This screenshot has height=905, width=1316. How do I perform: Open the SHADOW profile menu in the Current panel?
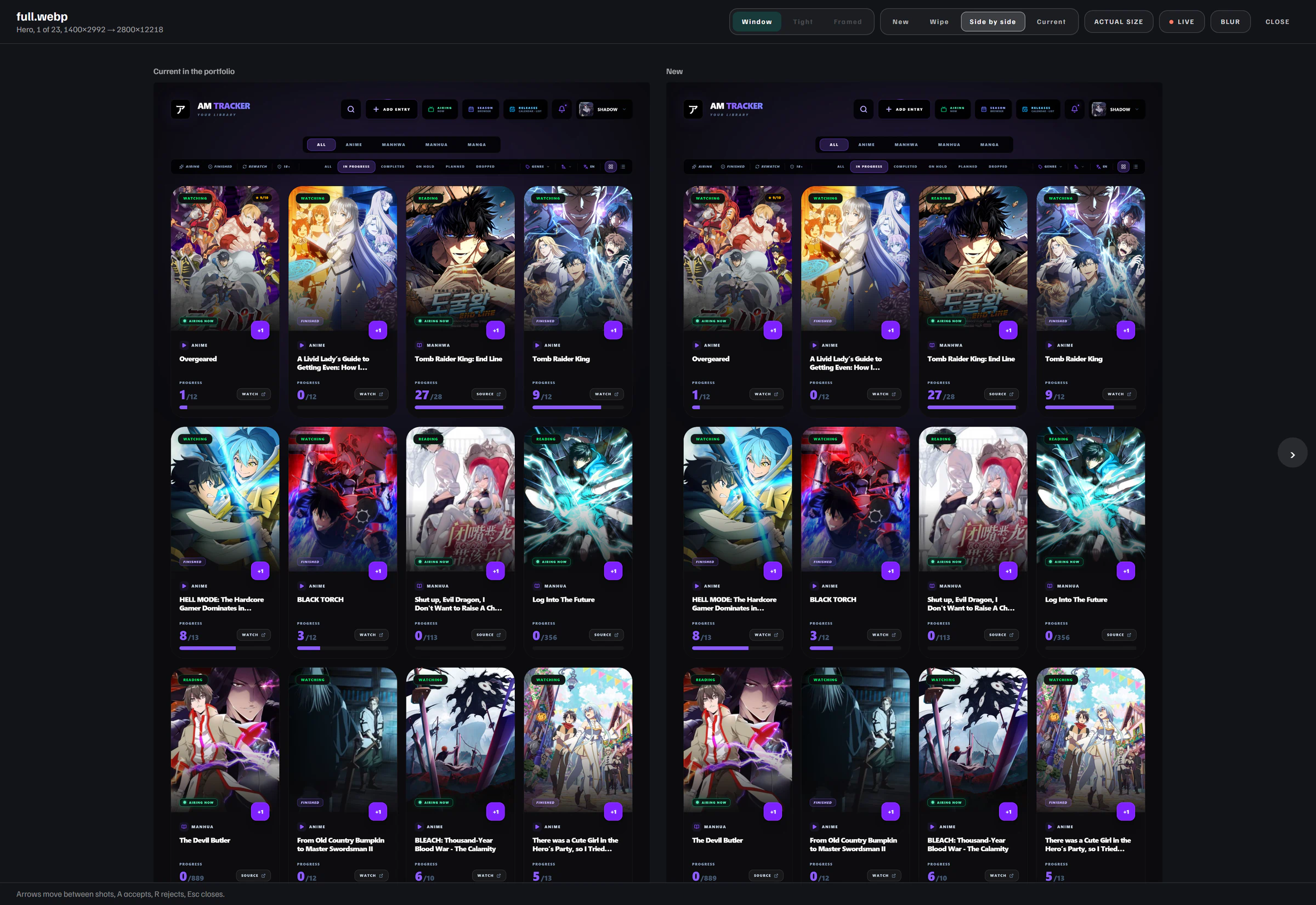tap(605, 110)
